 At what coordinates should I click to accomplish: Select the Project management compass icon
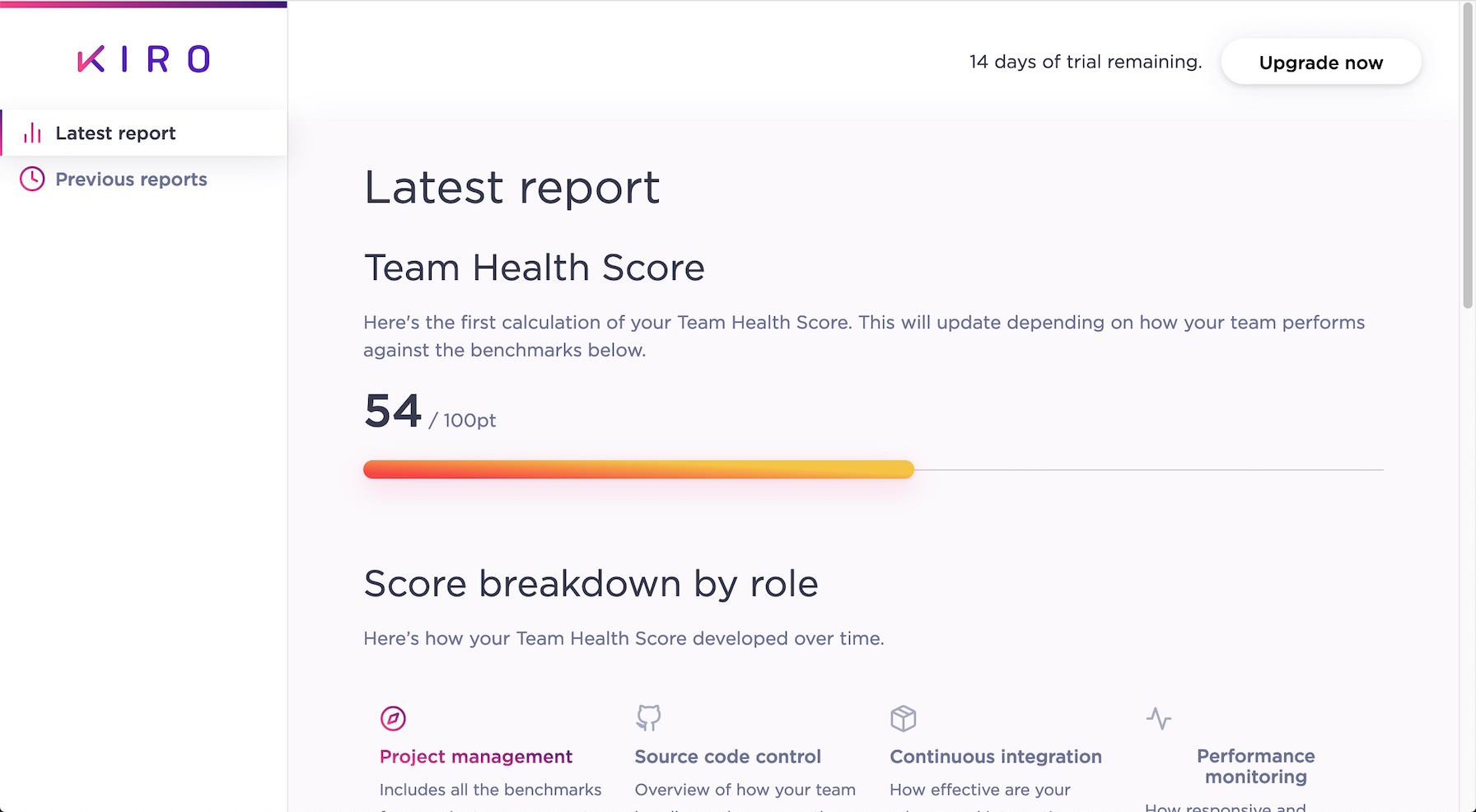pos(393,718)
